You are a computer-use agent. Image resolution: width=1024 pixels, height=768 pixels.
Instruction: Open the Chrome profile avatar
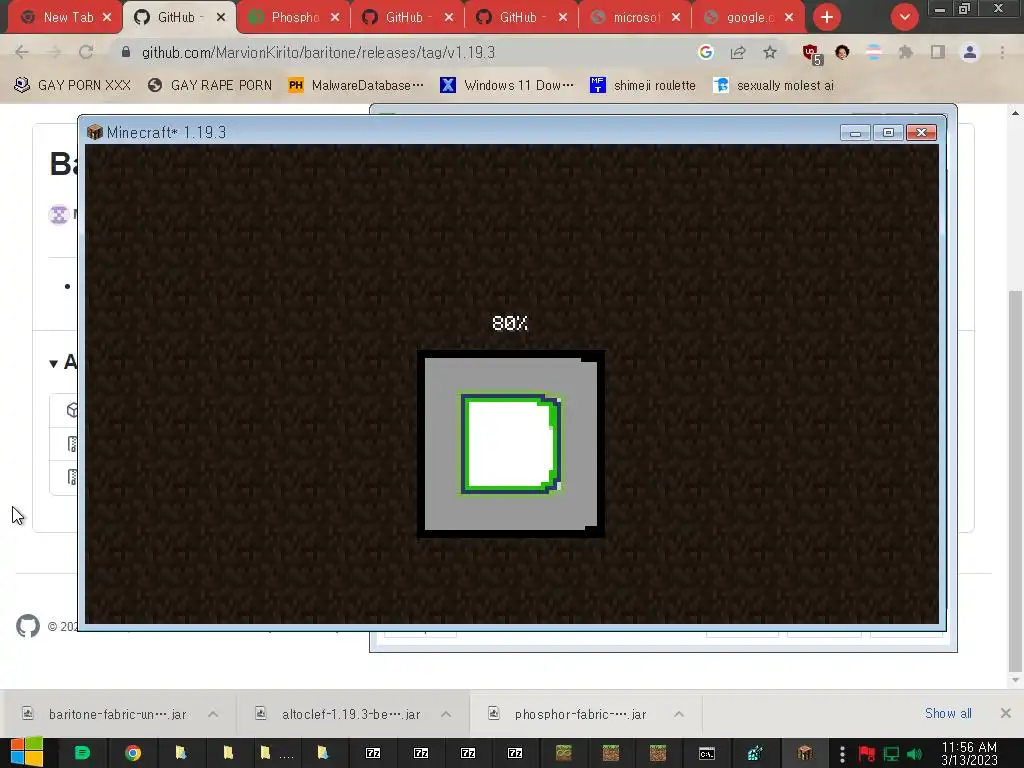click(x=970, y=52)
